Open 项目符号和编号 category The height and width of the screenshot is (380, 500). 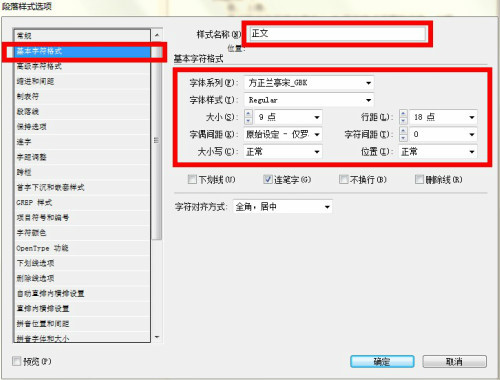tap(82, 218)
